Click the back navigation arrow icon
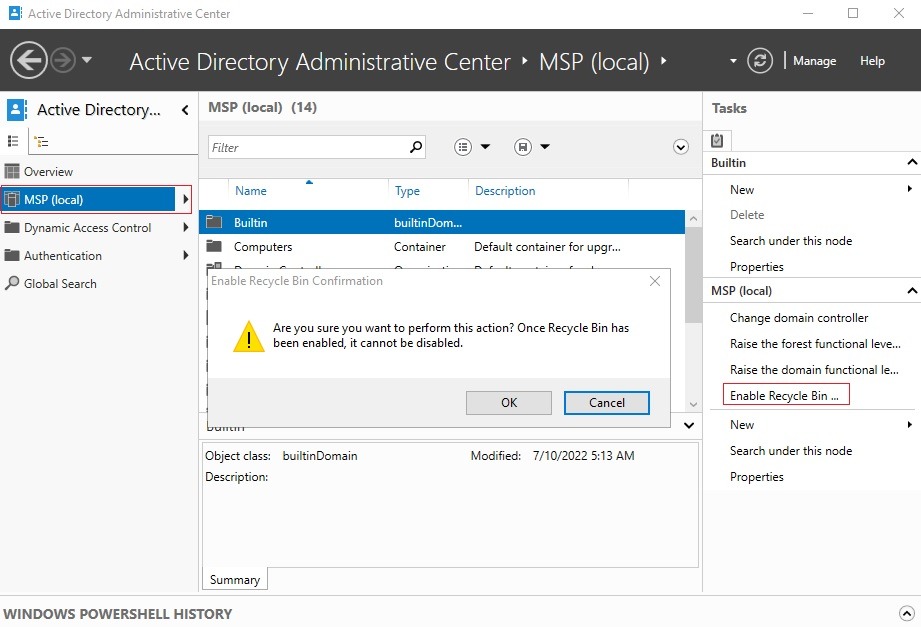 click(28, 61)
